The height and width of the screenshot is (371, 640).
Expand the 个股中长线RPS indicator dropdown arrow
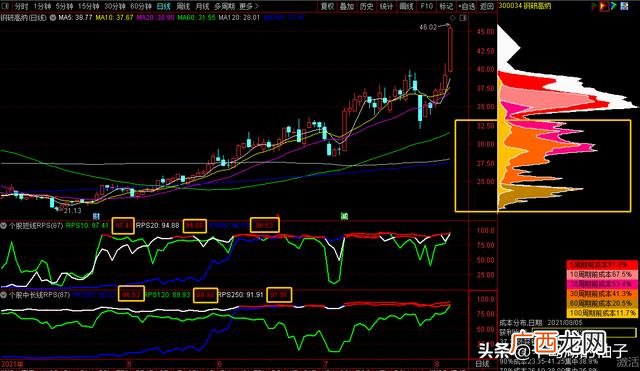point(4,294)
